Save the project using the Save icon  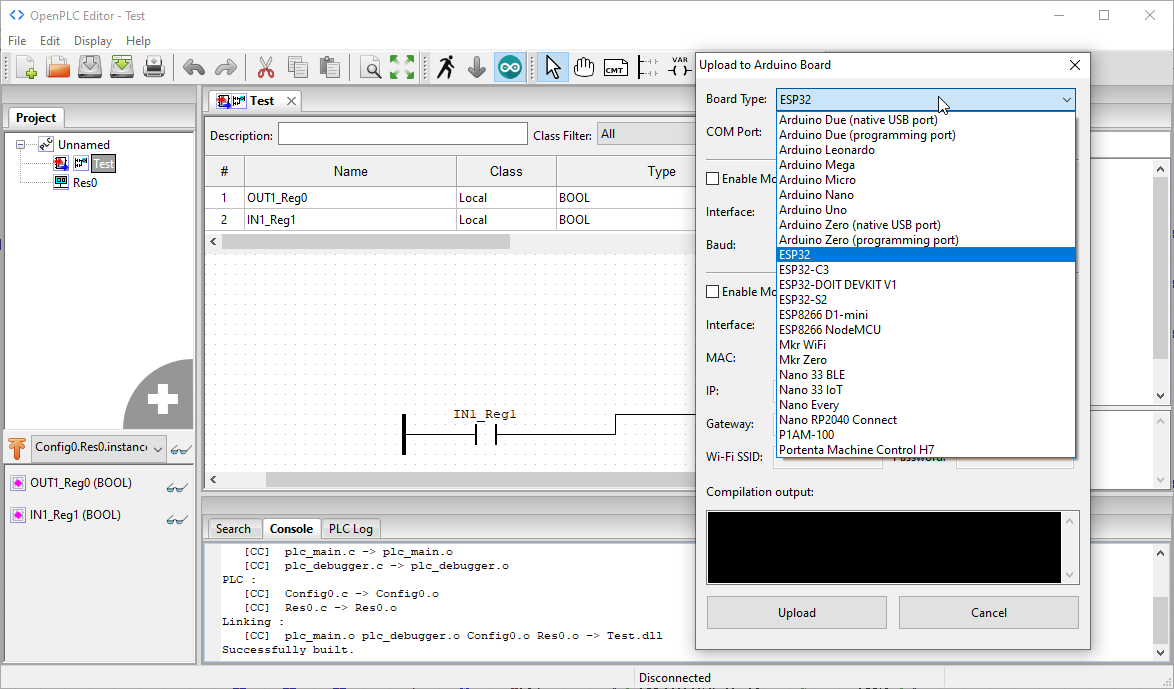[90, 68]
